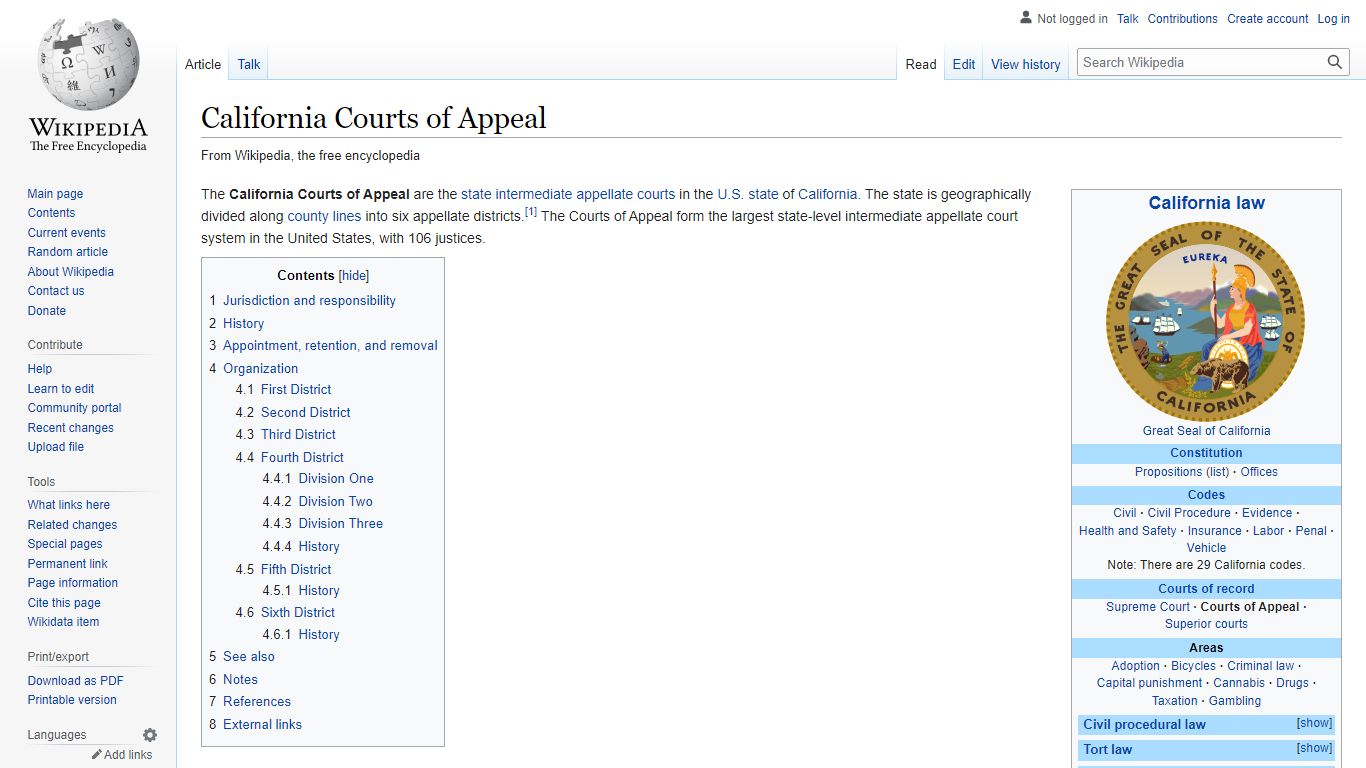The width and height of the screenshot is (1366, 768).
Task: Open Capital punishment link in Areas
Action: pyautogui.click(x=1149, y=683)
